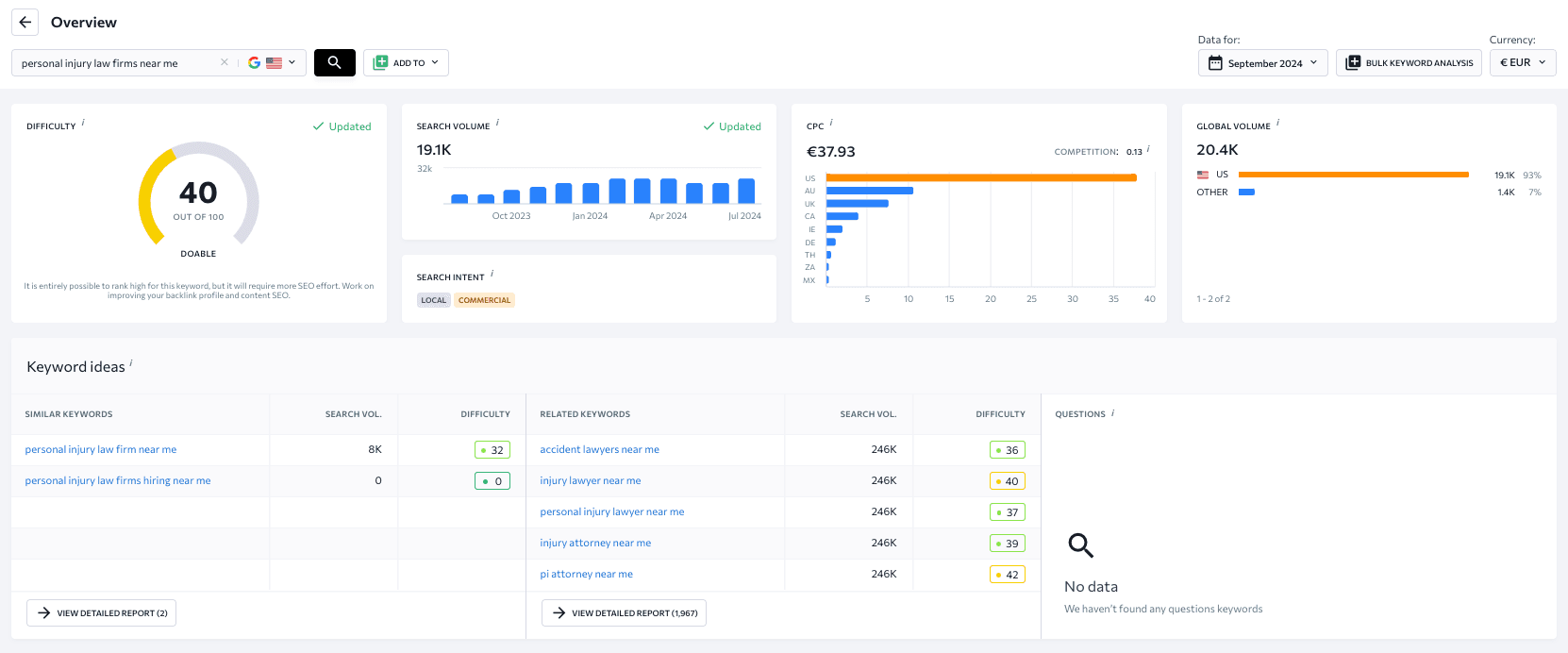This screenshot has width=1568, height=653.
Task: Clear the keyword search field with X
Action: coord(224,63)
